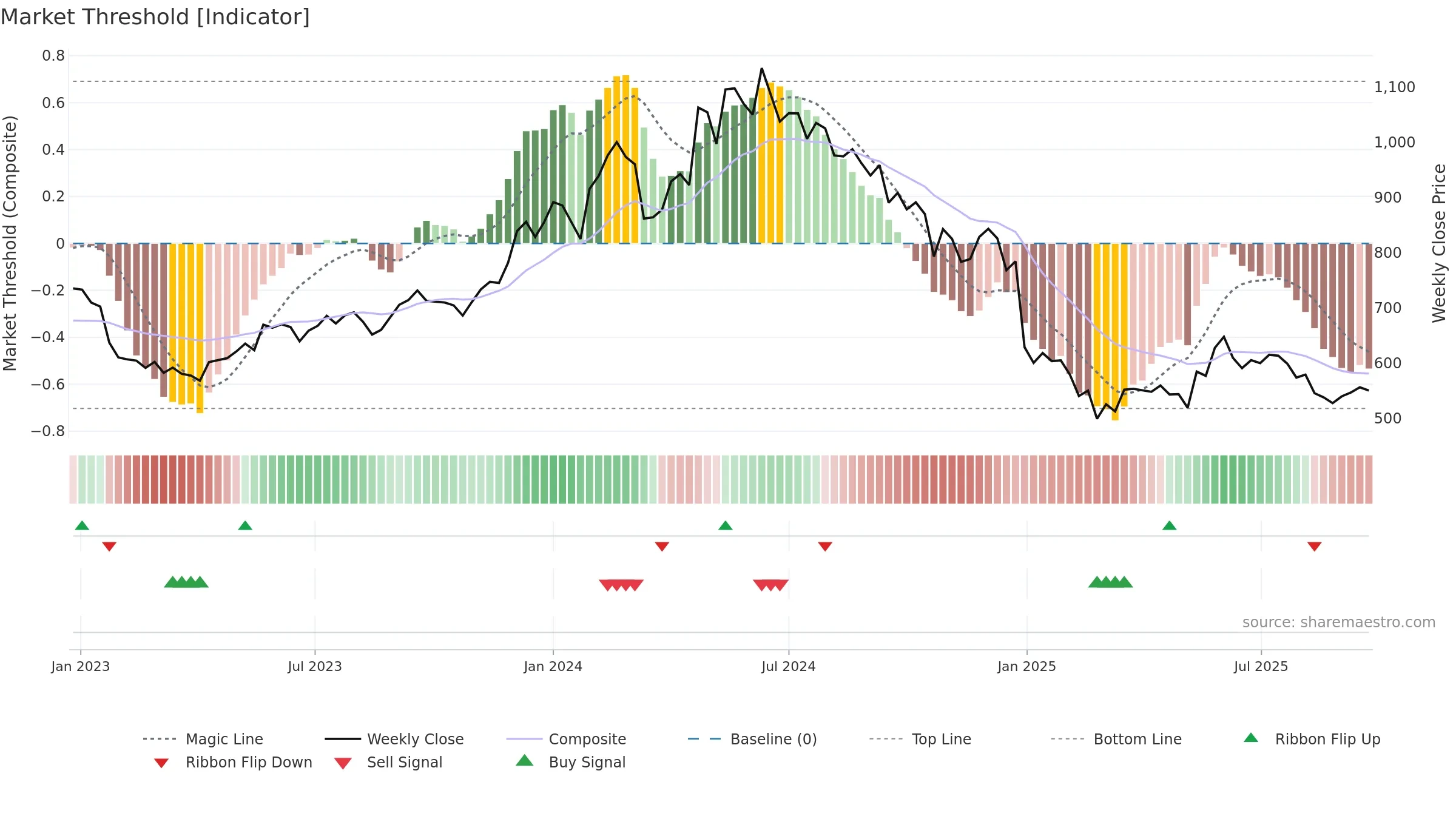Click the sell signal cluster after Jan 2024
Screen dimensions: 1456x819
[621, 585]
